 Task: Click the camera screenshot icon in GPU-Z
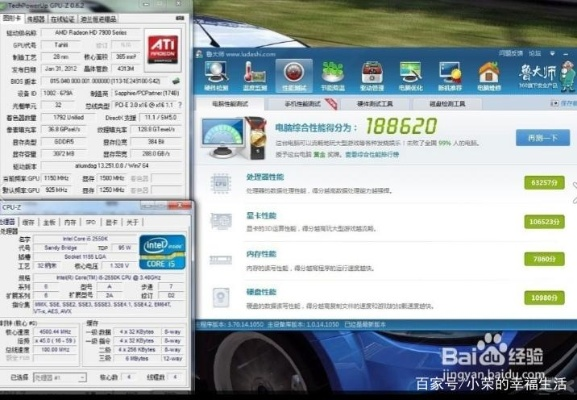[x=180, y=18]
